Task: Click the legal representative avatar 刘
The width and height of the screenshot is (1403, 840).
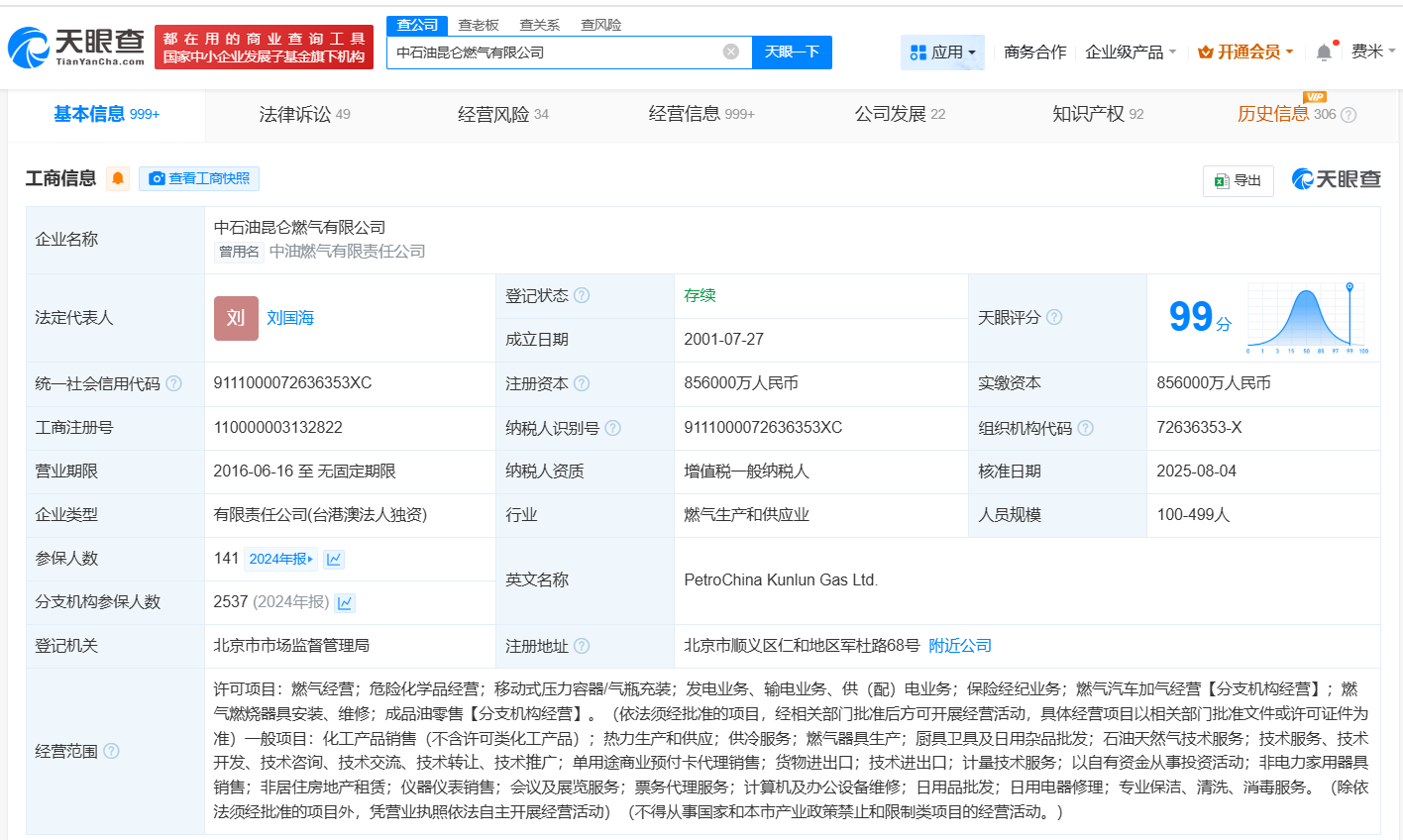Action: [x=236, y=318]
